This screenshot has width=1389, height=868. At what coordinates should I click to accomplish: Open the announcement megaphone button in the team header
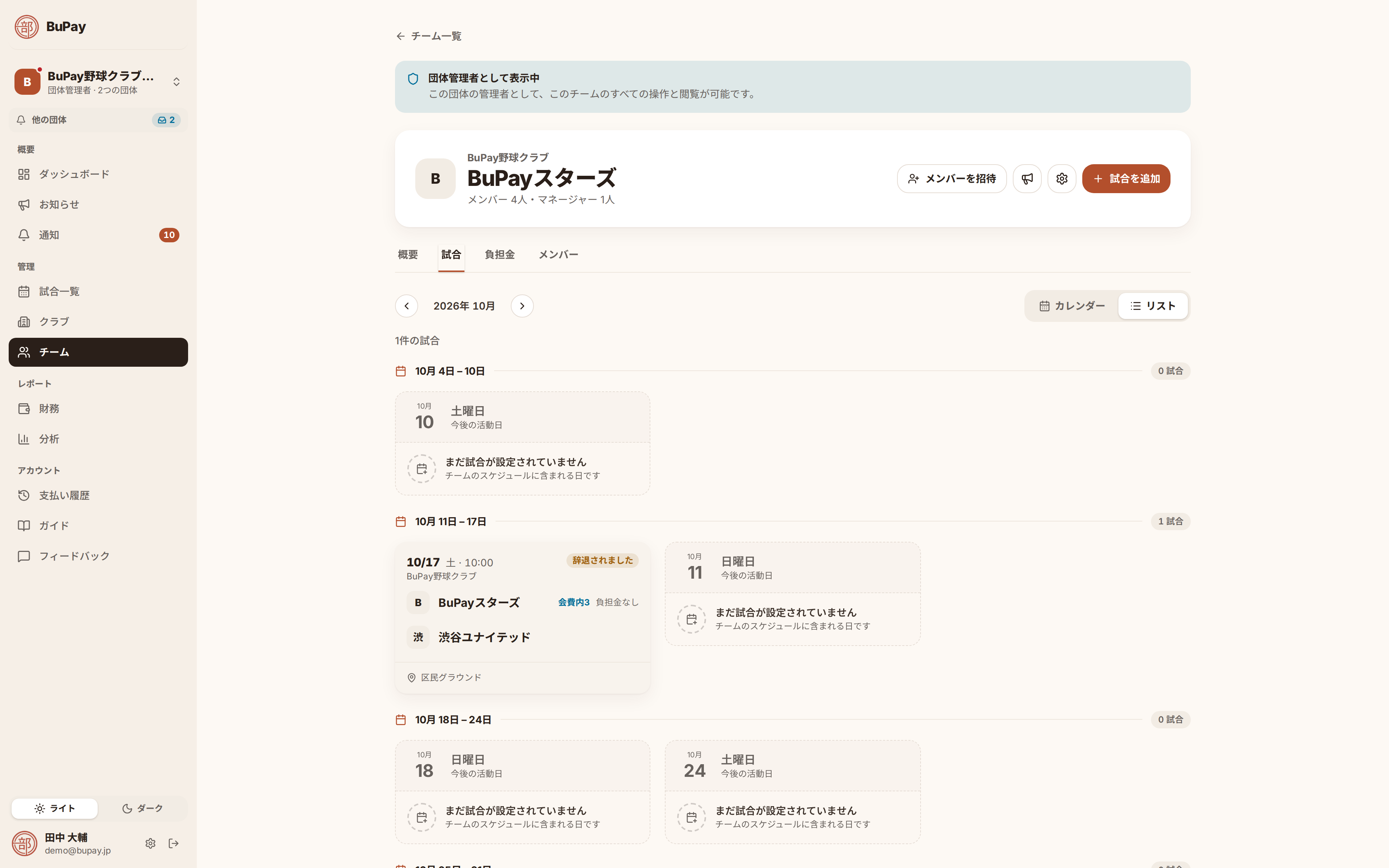[1027, 179]
